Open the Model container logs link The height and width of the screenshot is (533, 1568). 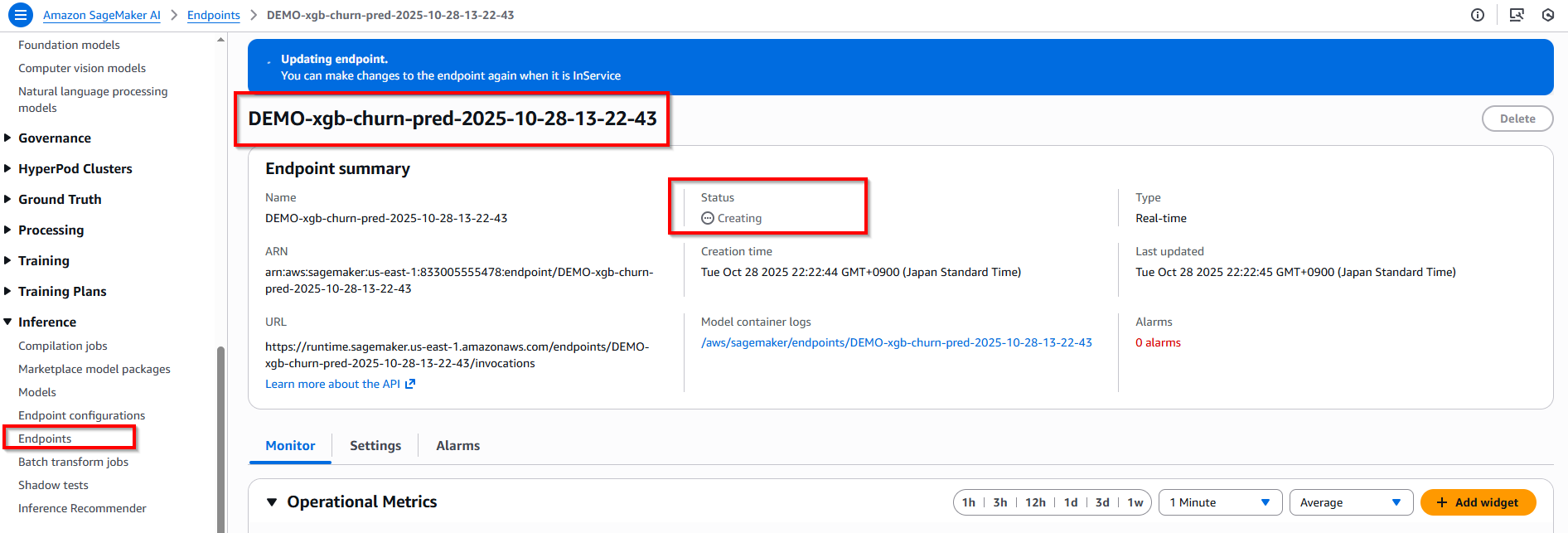896,342
